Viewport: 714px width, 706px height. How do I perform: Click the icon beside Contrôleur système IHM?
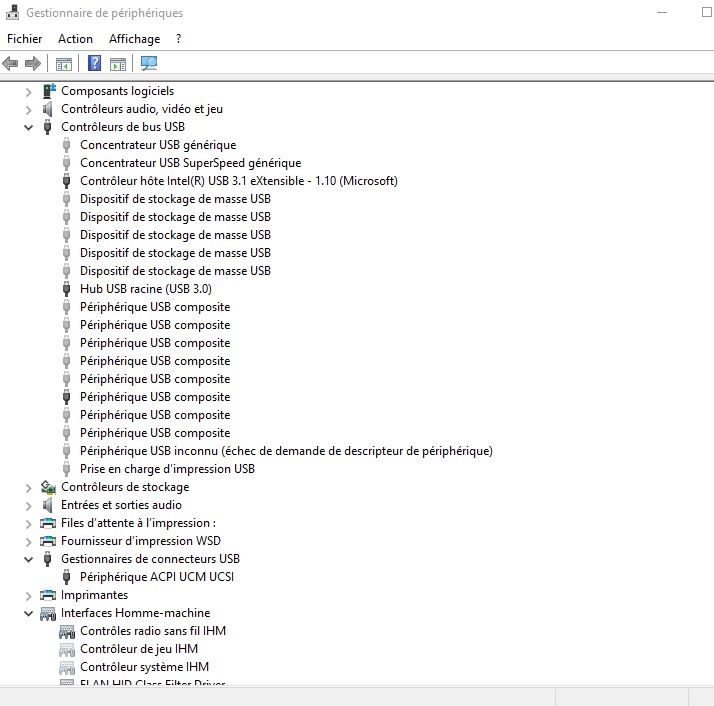(x=67, y=668)
